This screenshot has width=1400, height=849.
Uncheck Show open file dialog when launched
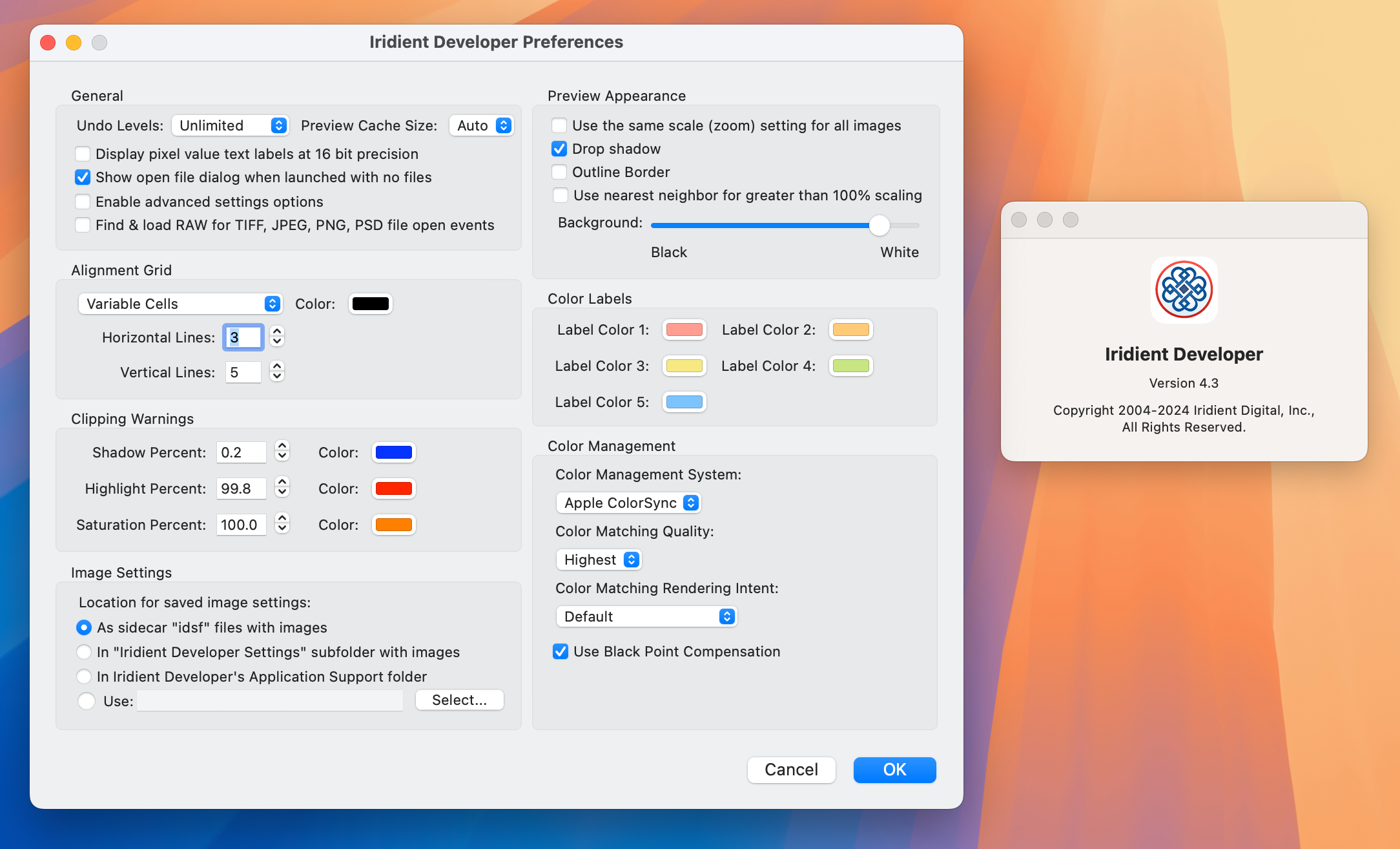pos(83,177)
